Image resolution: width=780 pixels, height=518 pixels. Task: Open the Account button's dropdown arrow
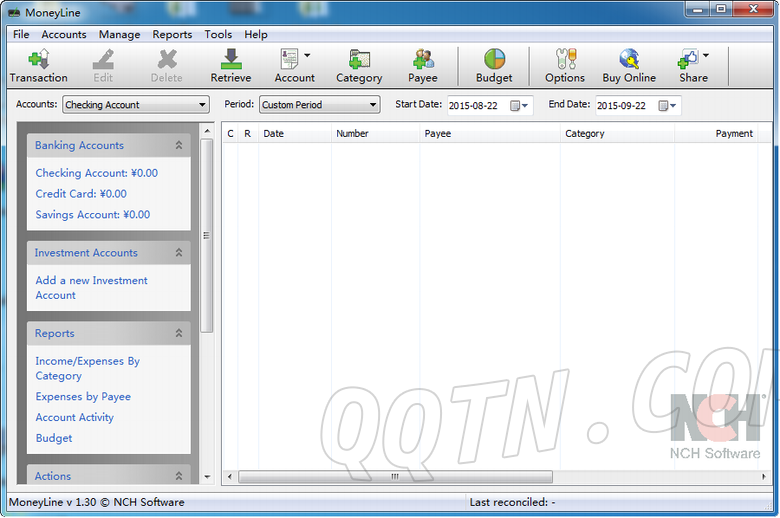tap(307, 55)
